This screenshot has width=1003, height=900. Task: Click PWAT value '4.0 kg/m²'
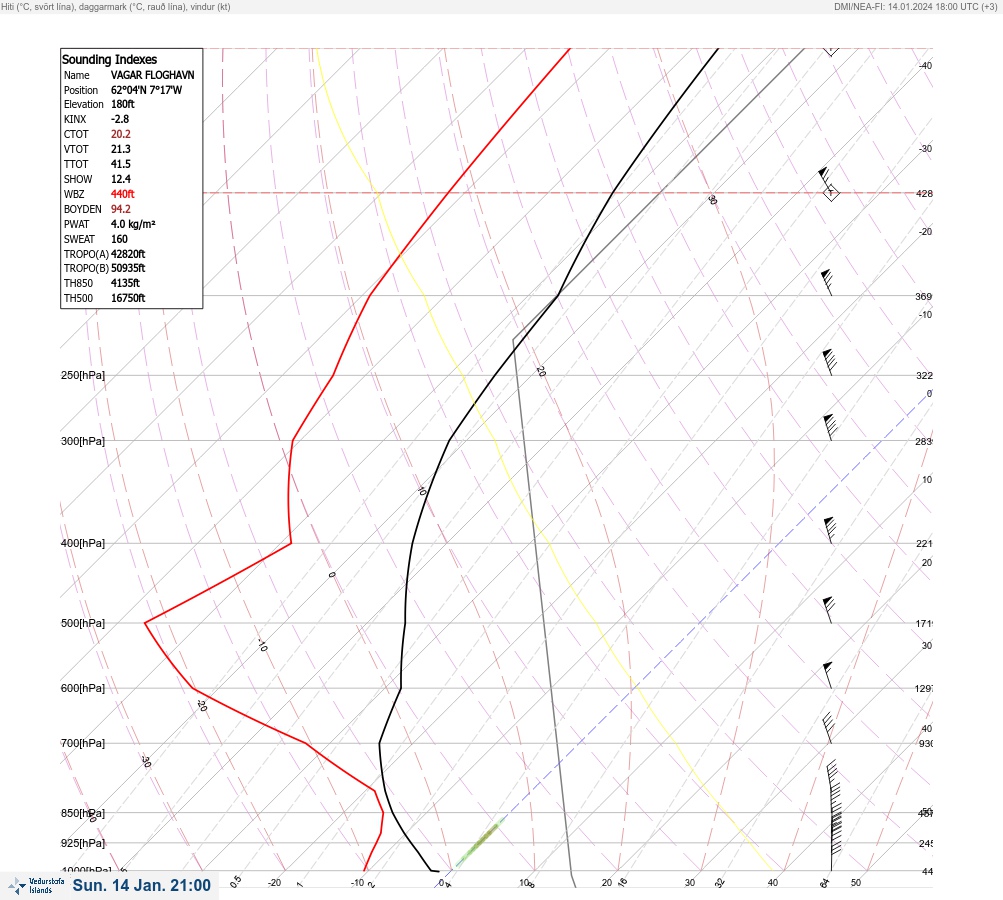(133, 224)
